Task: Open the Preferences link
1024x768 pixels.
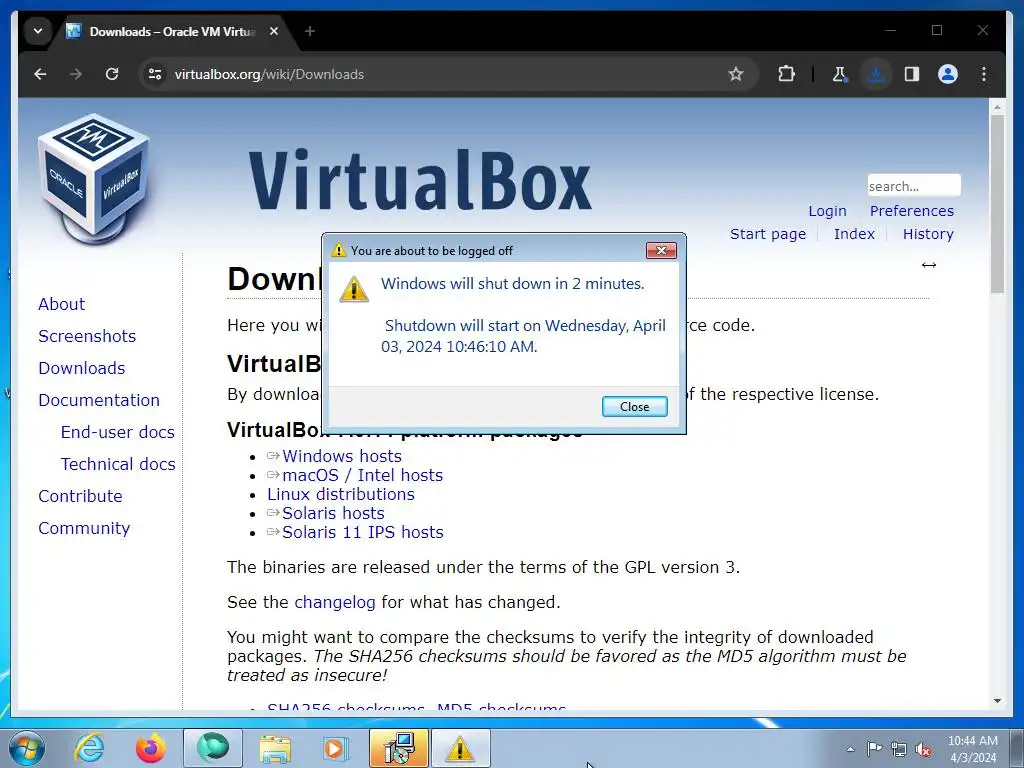Action: tap(912, 211)
